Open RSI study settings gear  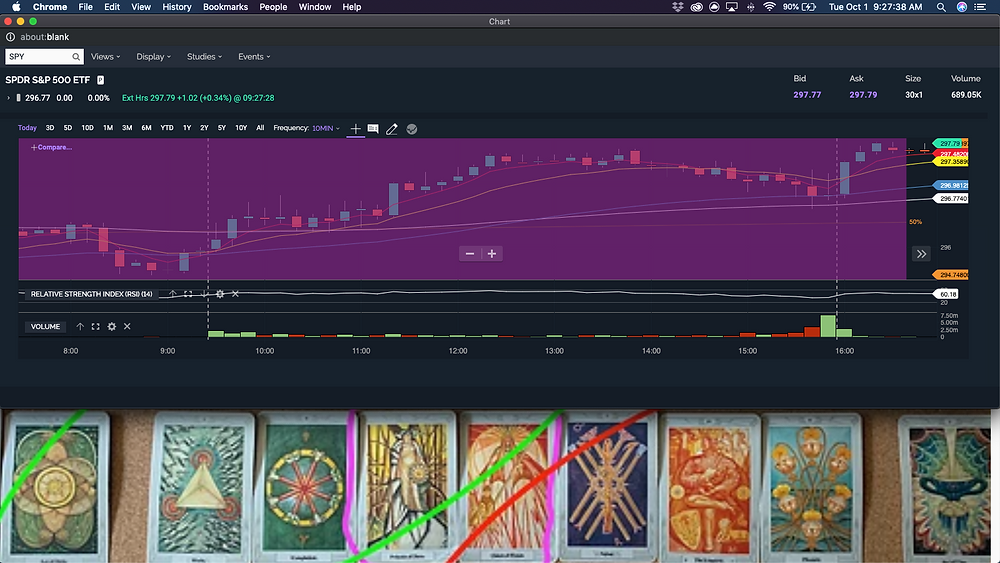click(x=220, y=294)
